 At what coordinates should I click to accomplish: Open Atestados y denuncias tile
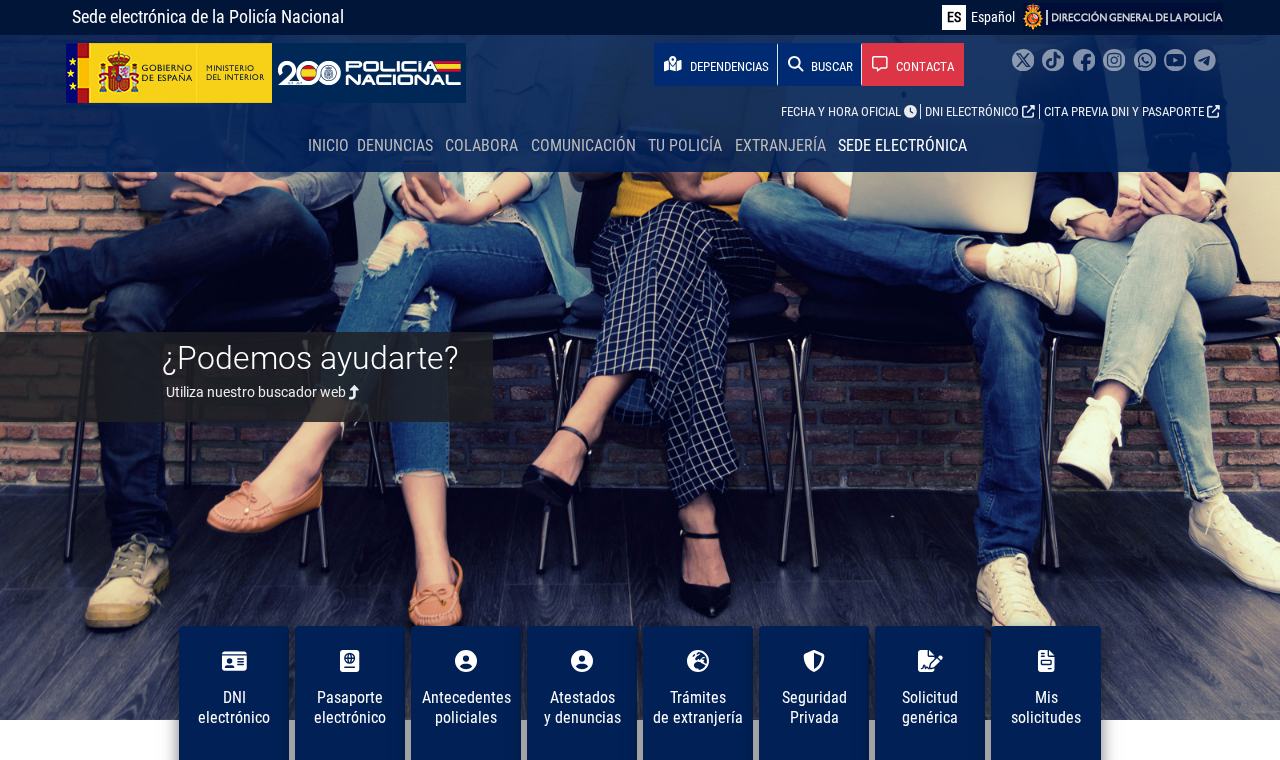(582, 693)
